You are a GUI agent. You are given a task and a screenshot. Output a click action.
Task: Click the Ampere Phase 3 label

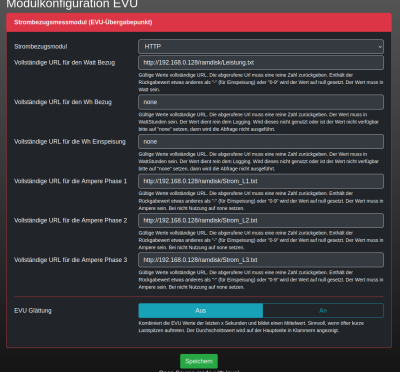click(x=70, y=260)
